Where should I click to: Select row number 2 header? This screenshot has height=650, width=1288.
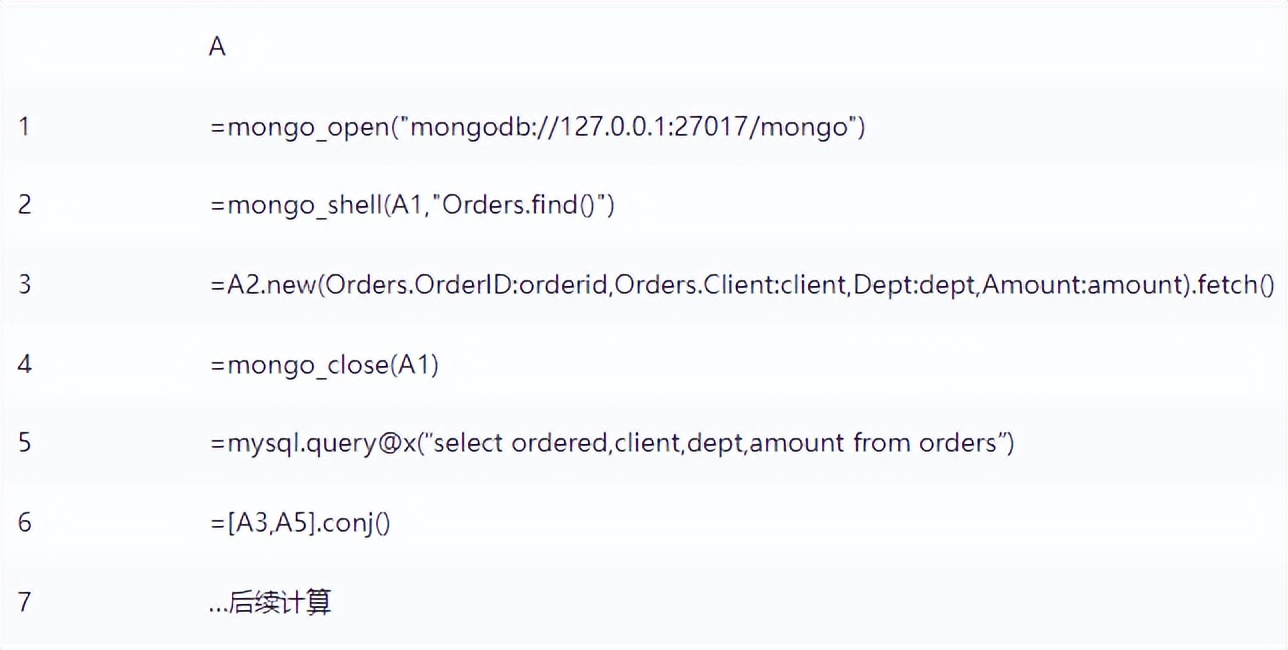tap(24, 205)
